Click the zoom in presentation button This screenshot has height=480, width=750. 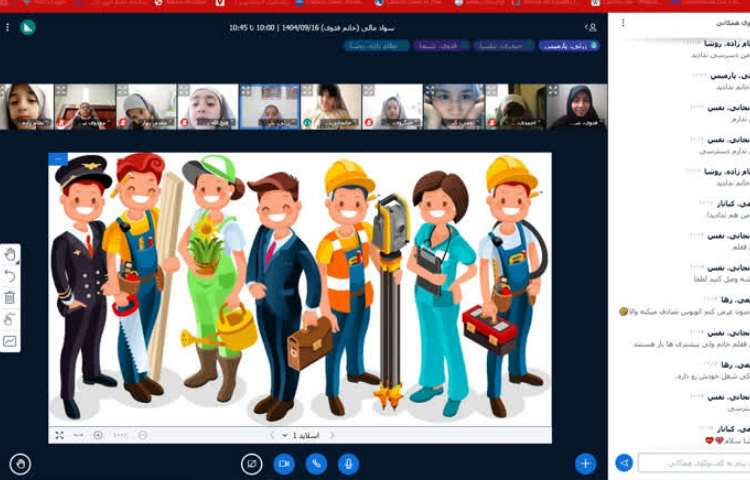(98, 435)
